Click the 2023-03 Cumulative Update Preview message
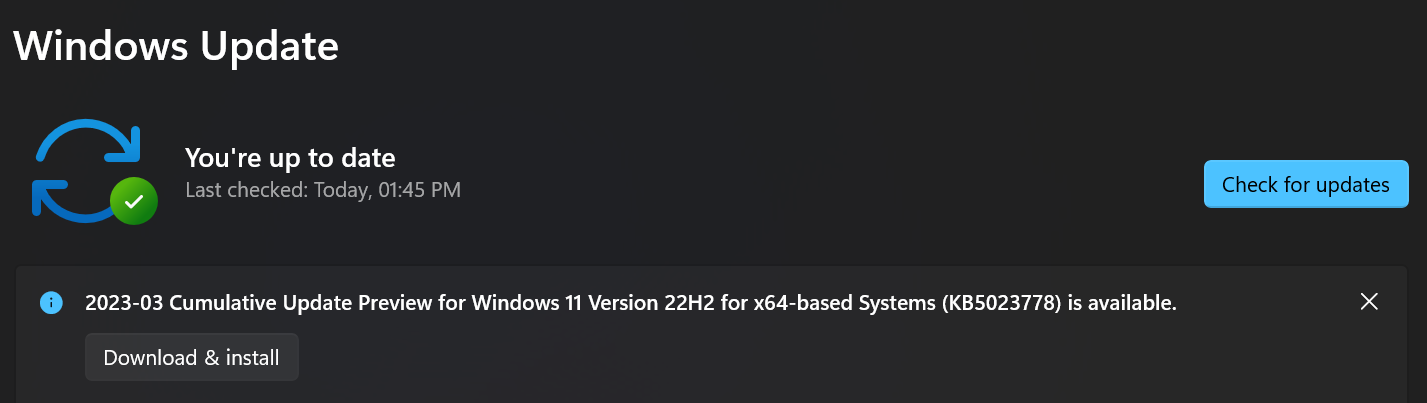 pos(630,303)
